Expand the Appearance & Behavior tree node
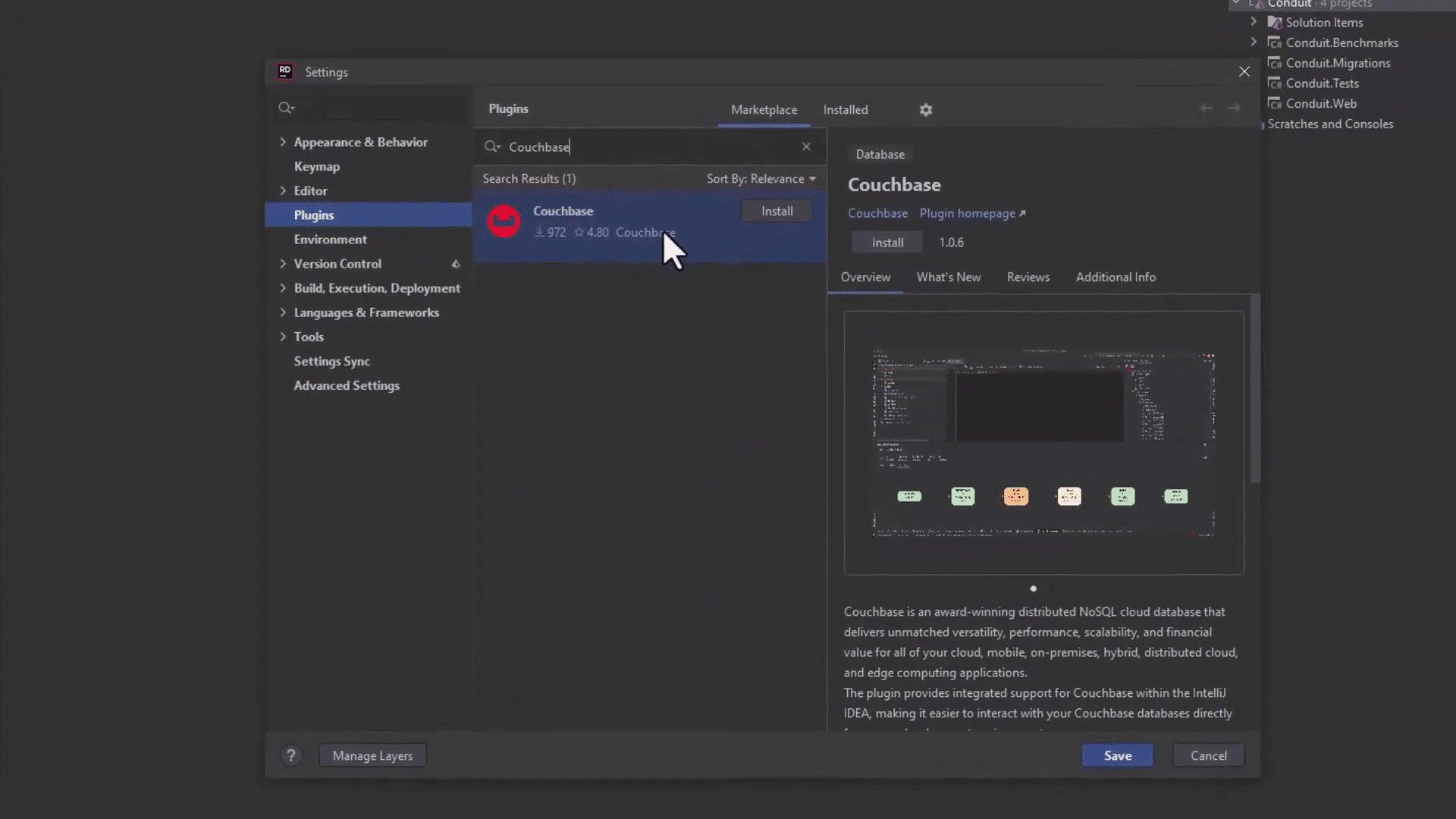The image size is (1456, 819). click(283, 142)
